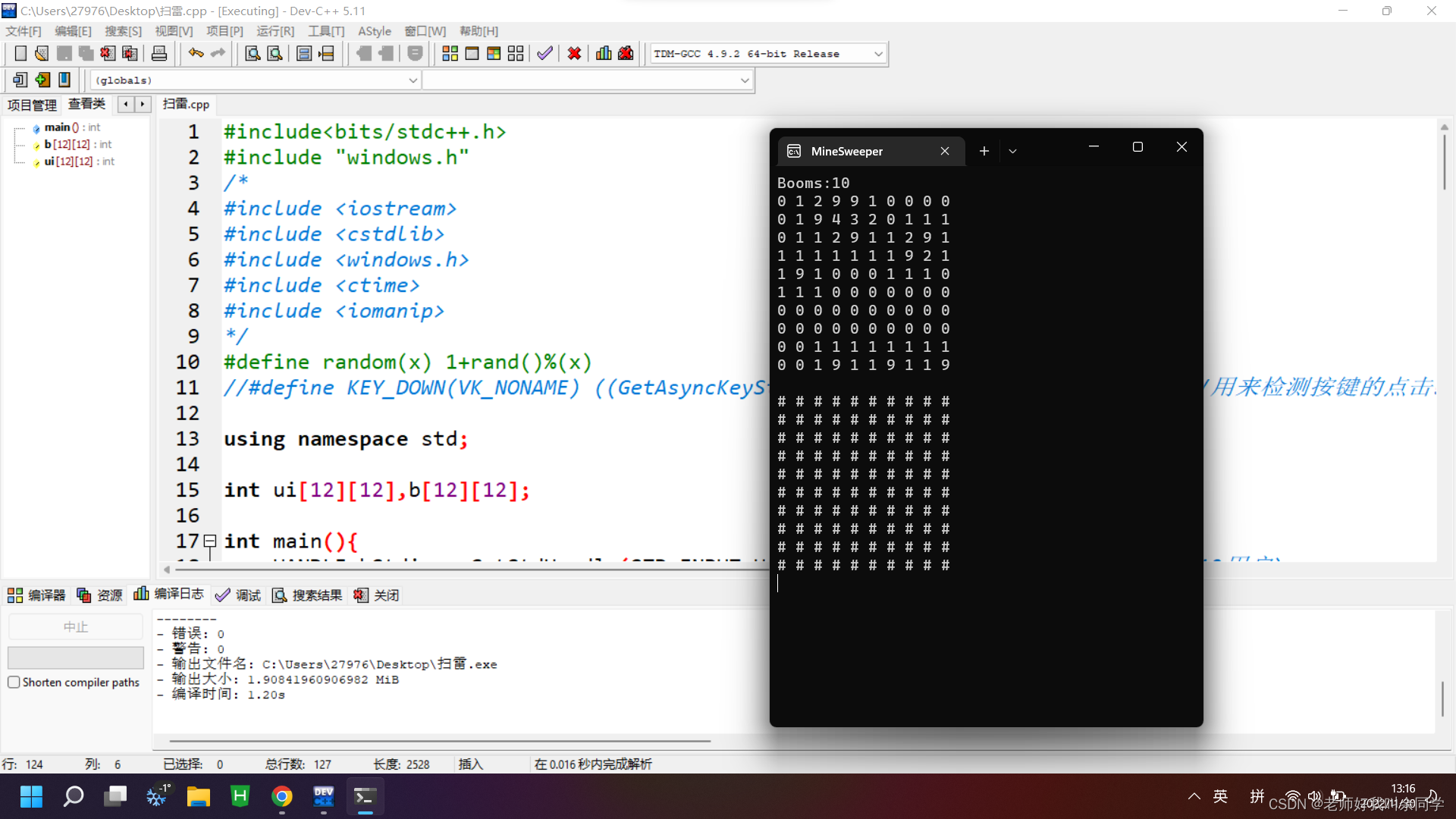
Task: Click the Rebuild All toolbar icon
Action: click(516, 54)
